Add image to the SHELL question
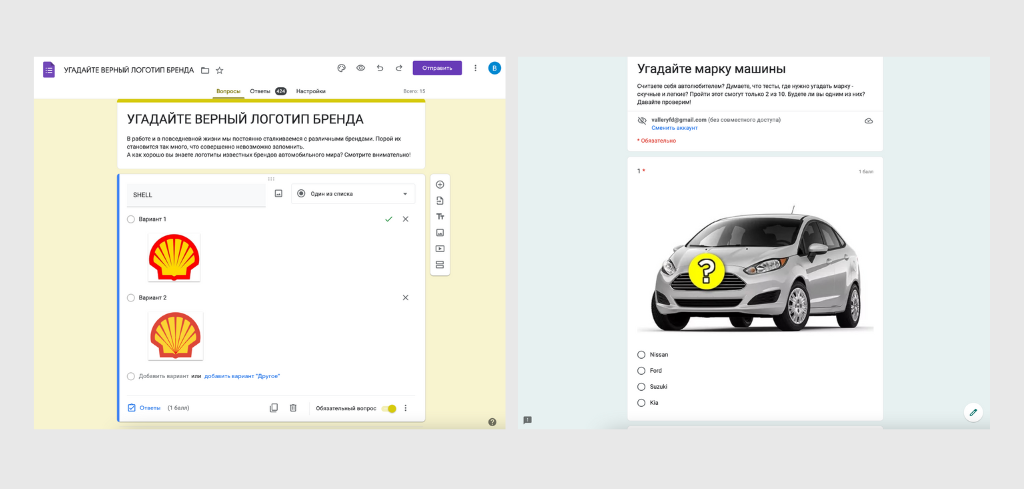1024x489 pixels. [278, 194]
